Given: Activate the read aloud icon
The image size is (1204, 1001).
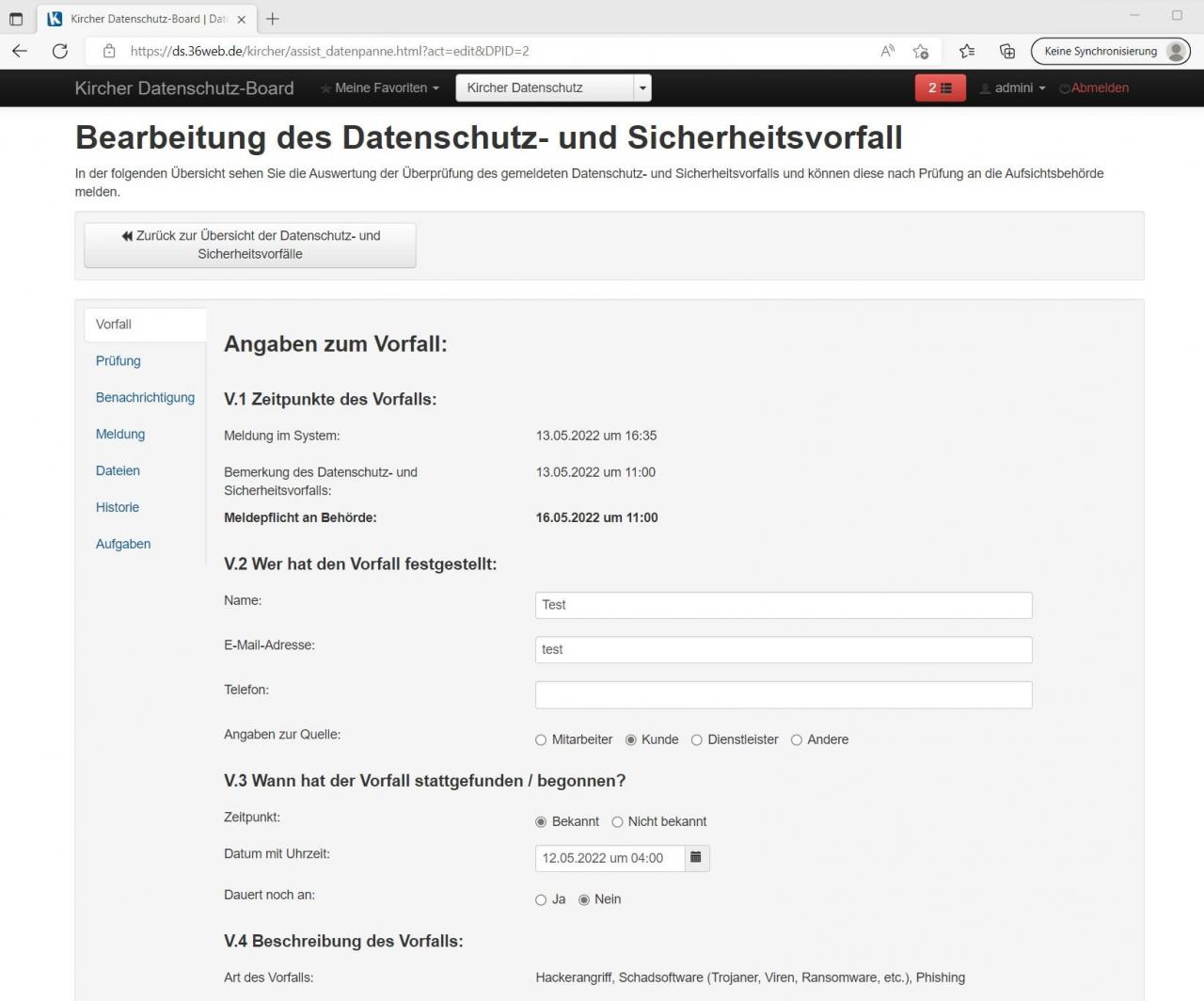Looking at the screenshot, I should coord(887,51).
